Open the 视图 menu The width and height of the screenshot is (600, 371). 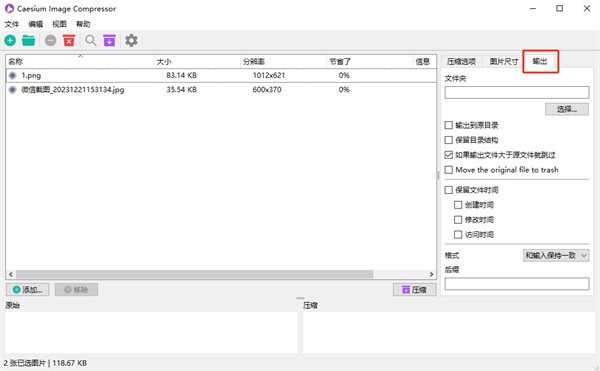[59, 24]
